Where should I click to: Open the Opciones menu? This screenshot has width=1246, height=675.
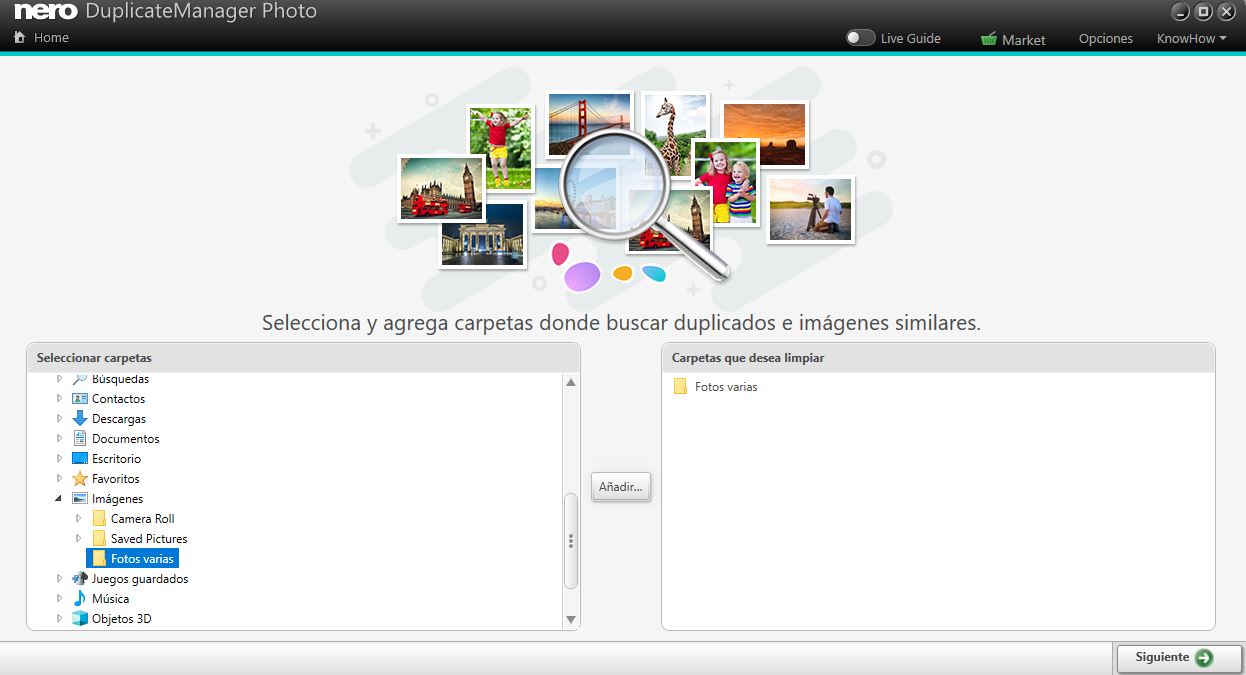click(x=1105, y=39)
